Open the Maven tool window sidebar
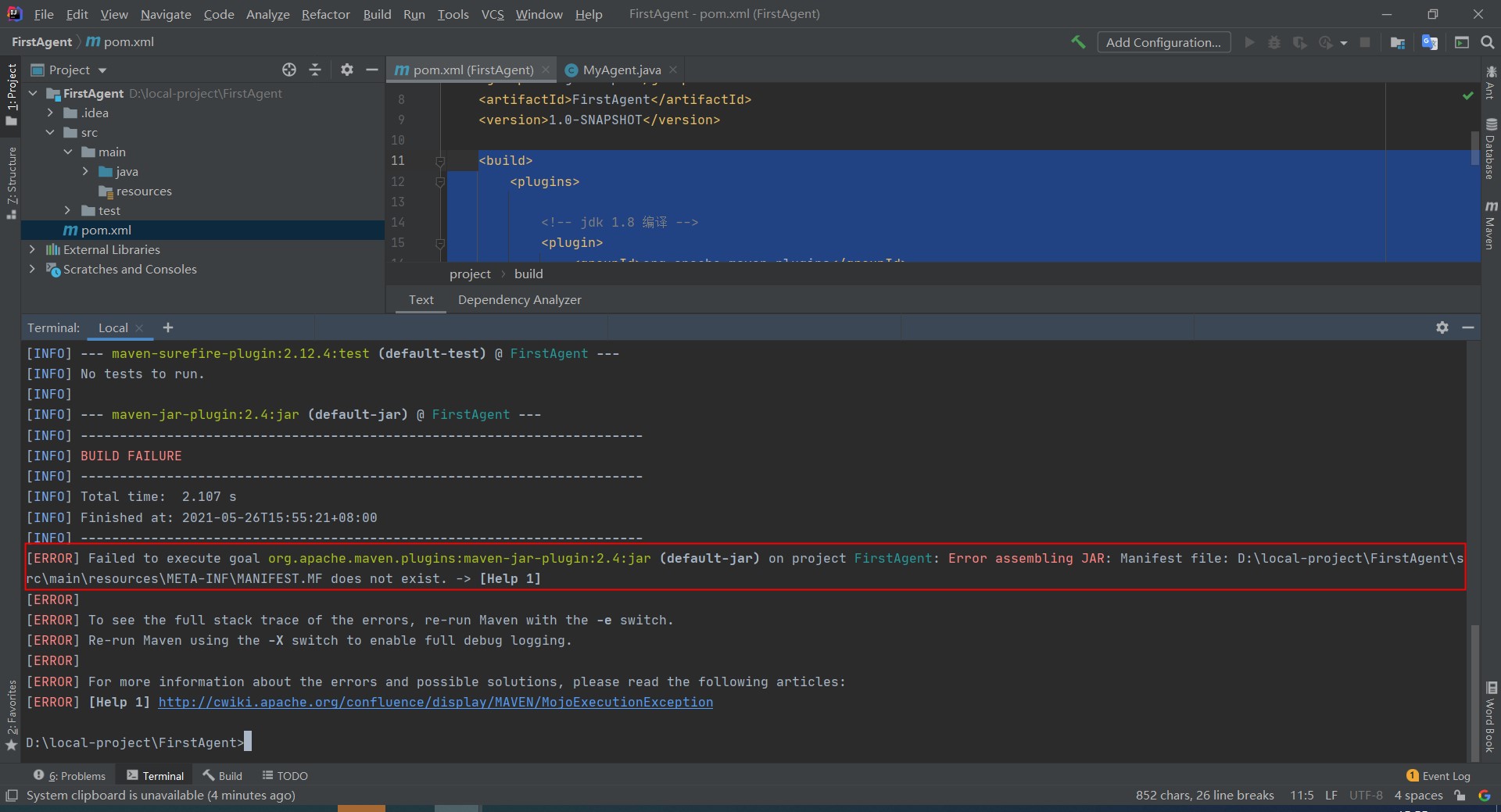The image size is (1501, 812). click(x=1491, y=226)
